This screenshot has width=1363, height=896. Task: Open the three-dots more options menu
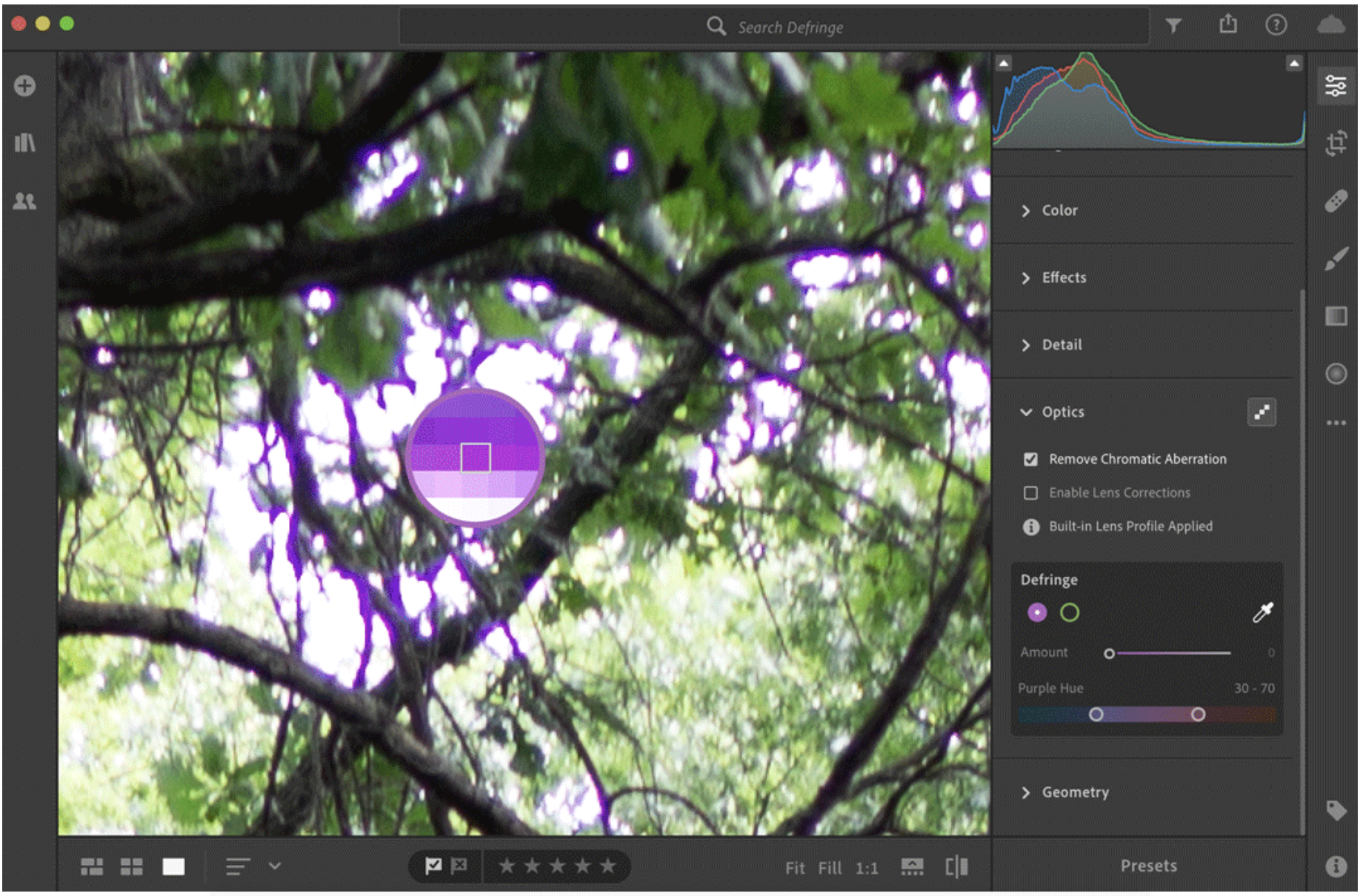tap(1336, 423)
